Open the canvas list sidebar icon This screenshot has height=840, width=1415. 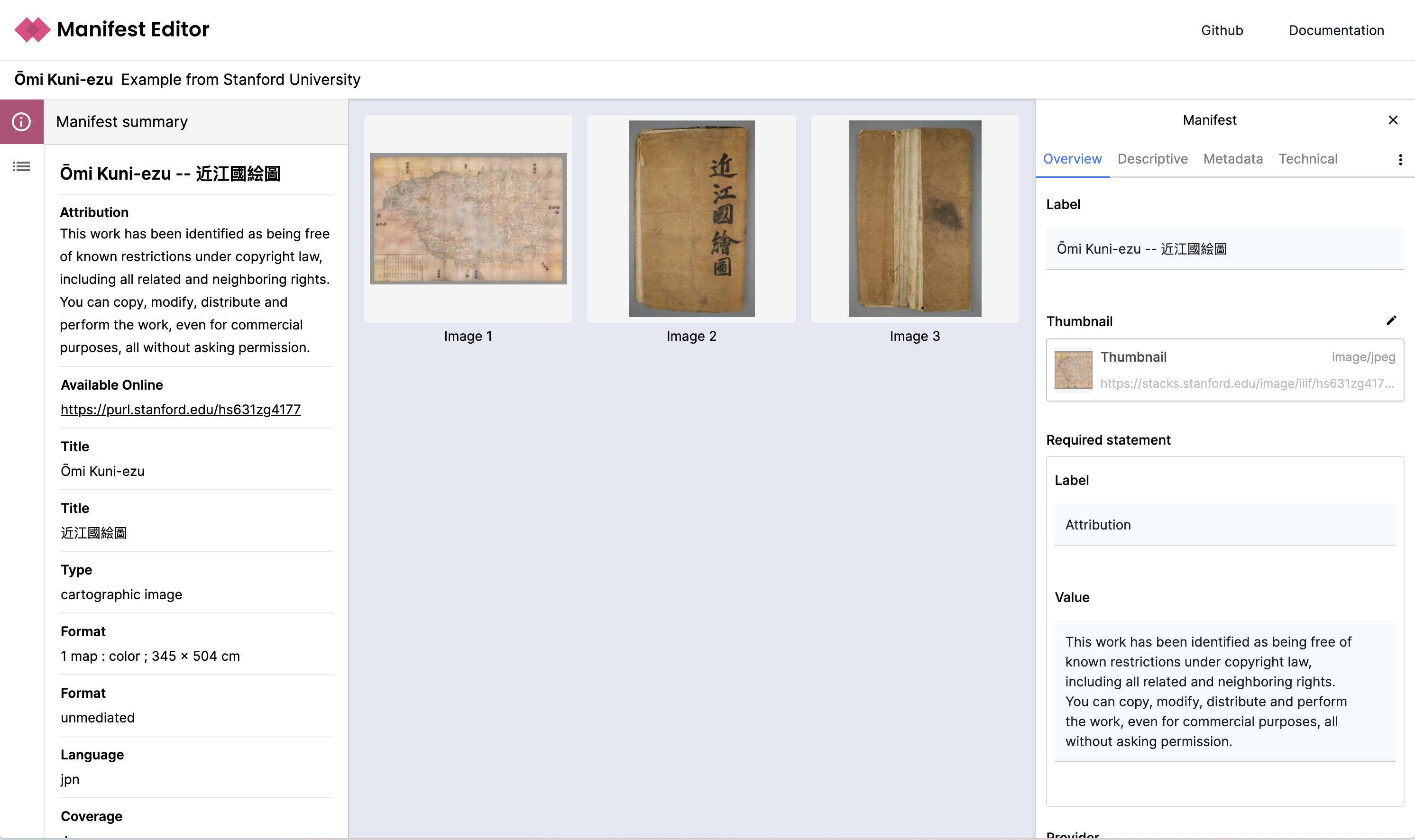(21, 166)
